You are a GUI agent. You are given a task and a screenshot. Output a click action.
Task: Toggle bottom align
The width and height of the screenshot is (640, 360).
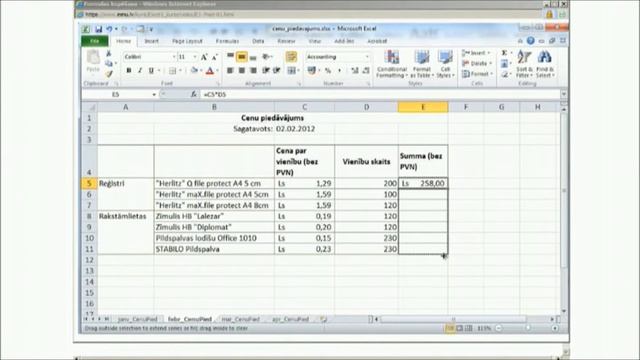(253, 57)
